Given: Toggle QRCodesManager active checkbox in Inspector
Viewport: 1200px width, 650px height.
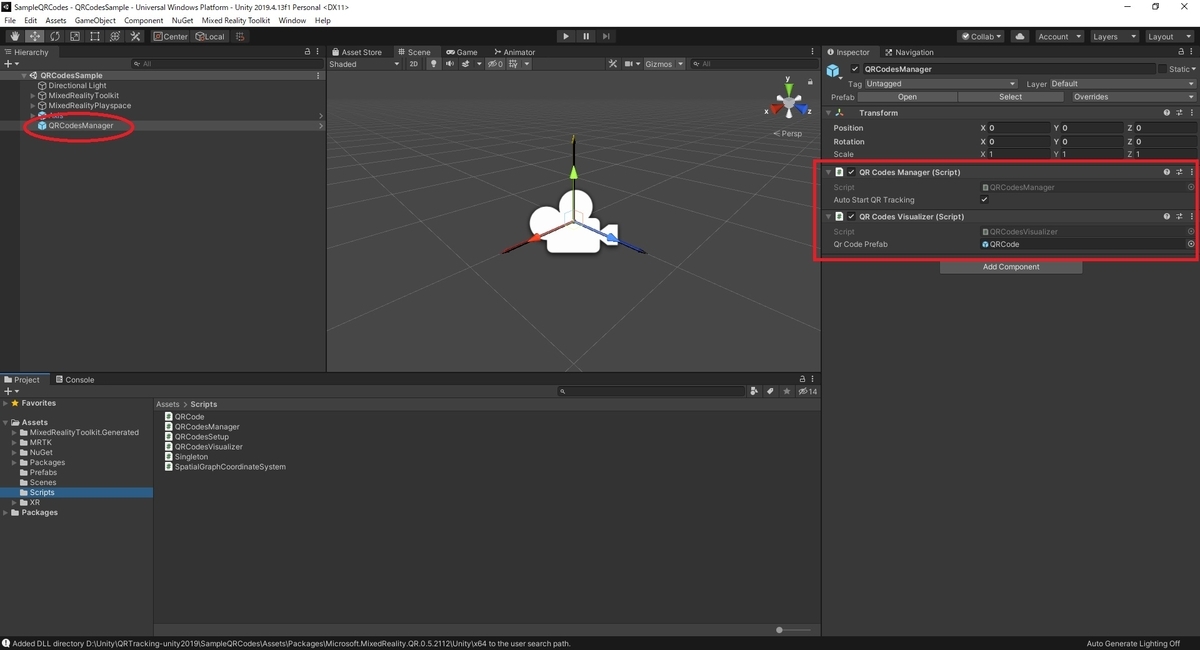Looking at the screenshot, I should (855, 69).
